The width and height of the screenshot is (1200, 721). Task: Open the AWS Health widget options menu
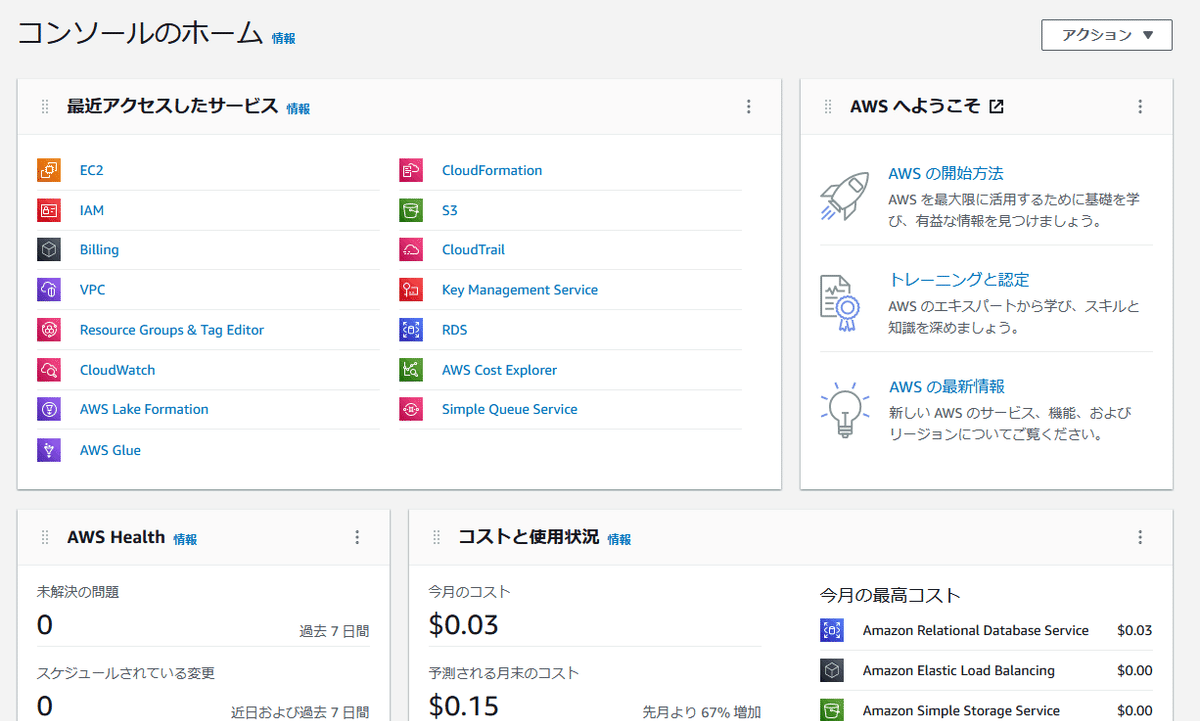point(357,538)
